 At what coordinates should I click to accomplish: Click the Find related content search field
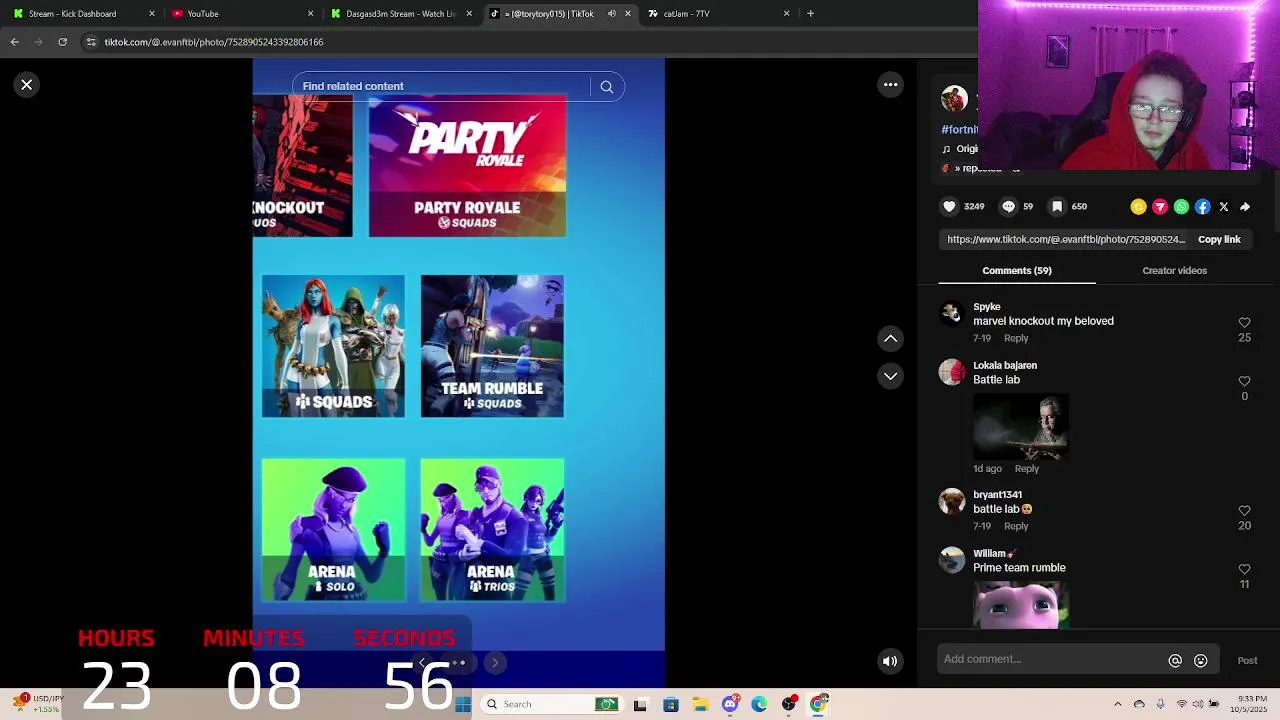click(x=445, y=87)
